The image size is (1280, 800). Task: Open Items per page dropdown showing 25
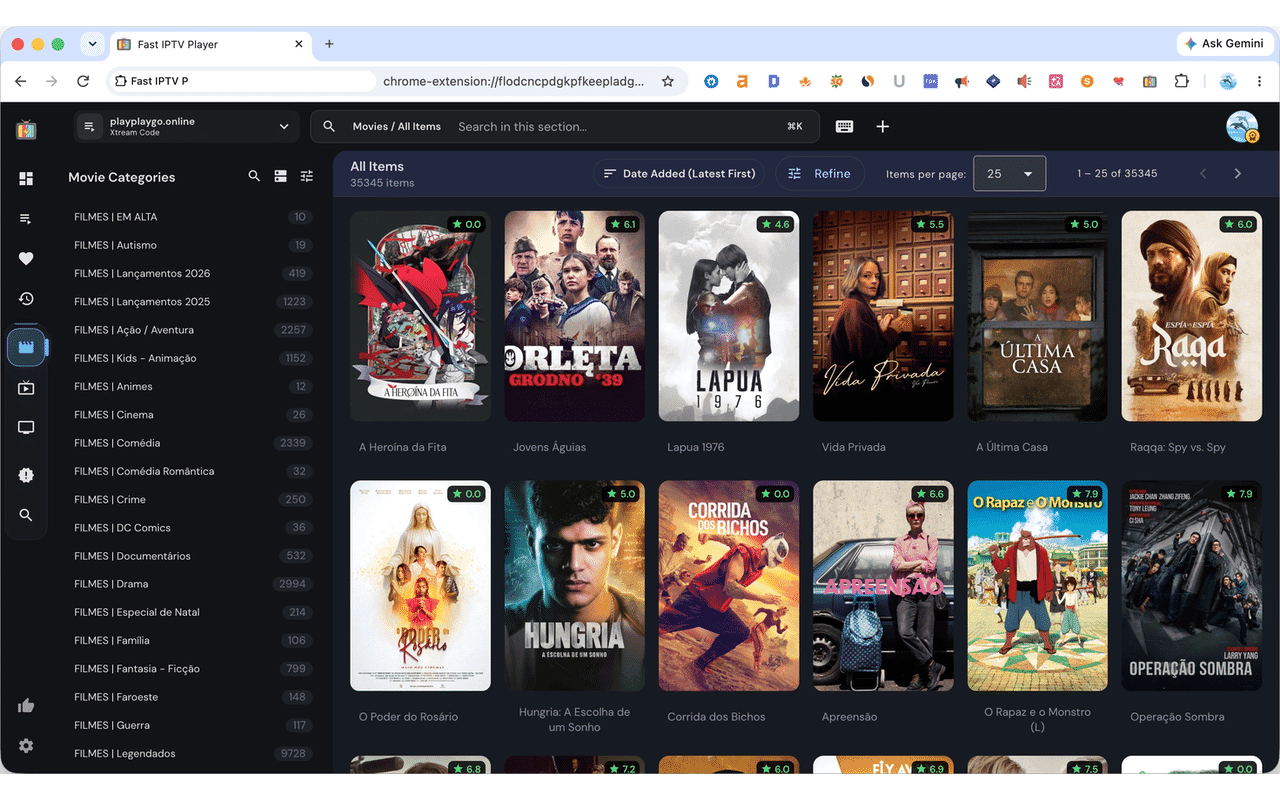click(x=1010, y=174)
